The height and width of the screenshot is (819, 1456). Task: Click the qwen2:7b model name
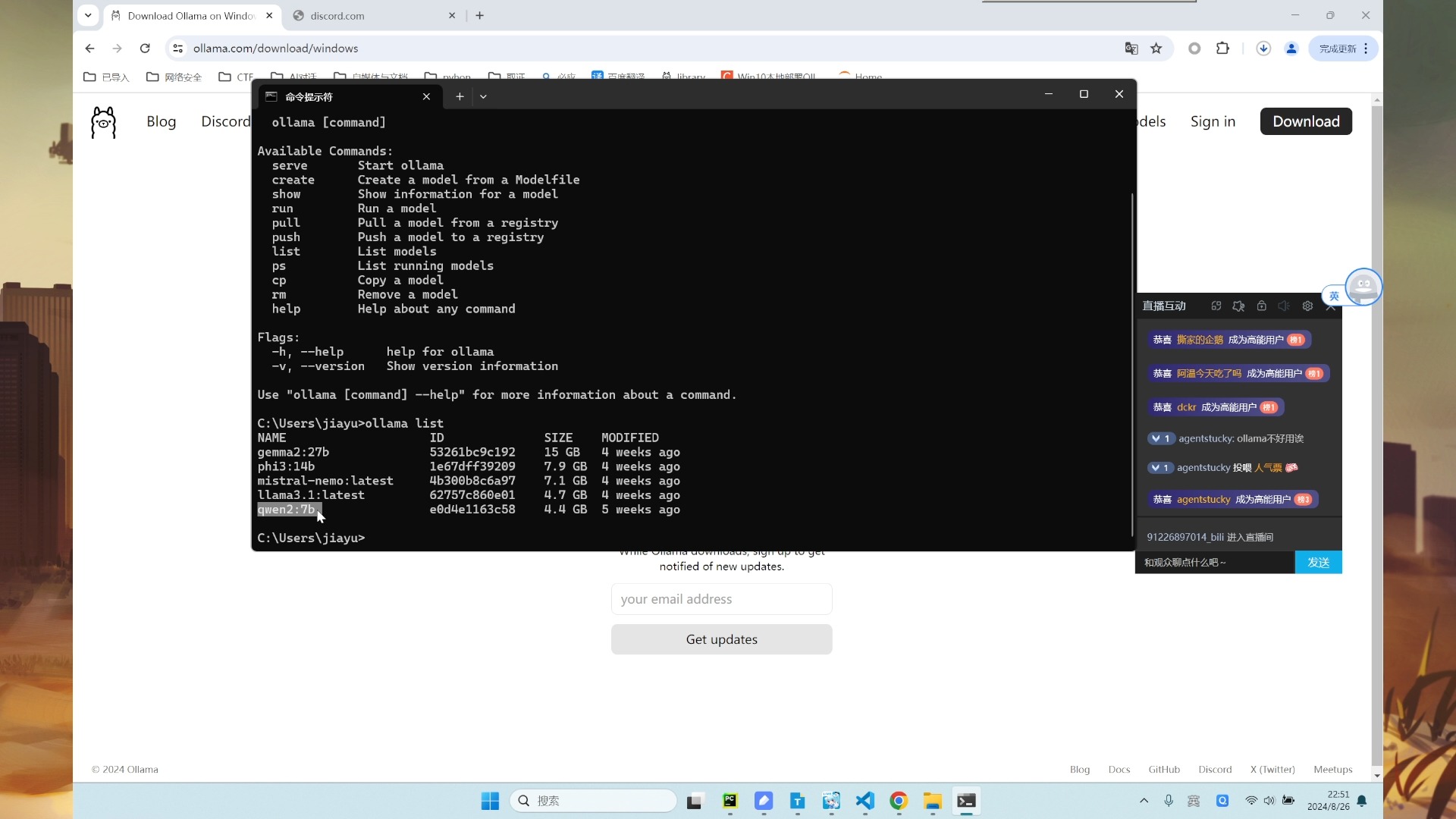(286, 510)
